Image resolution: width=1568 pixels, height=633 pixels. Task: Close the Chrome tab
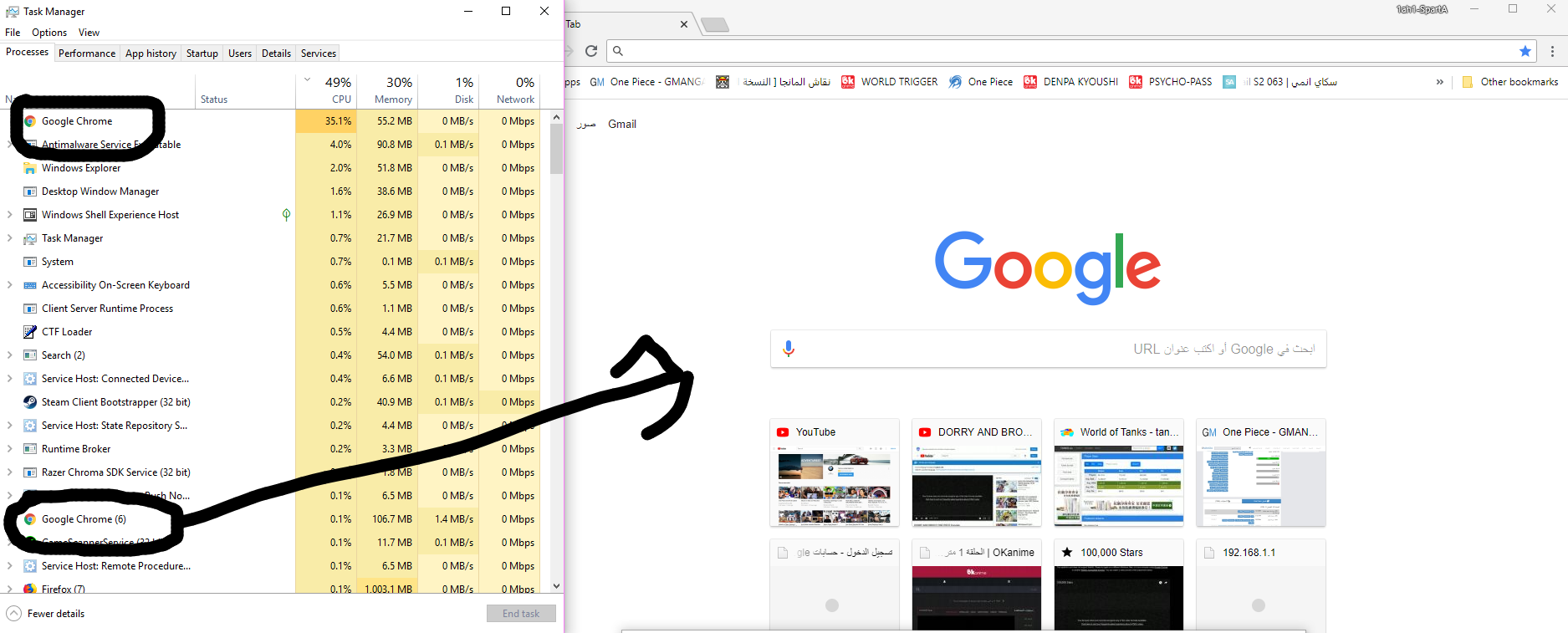point(684,24)
